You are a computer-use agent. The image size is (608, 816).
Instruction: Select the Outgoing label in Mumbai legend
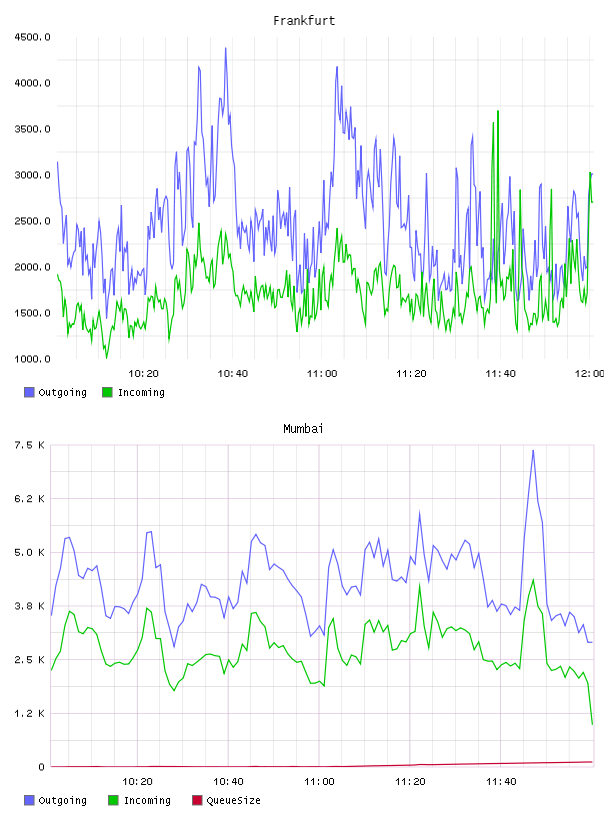point(62,801)
